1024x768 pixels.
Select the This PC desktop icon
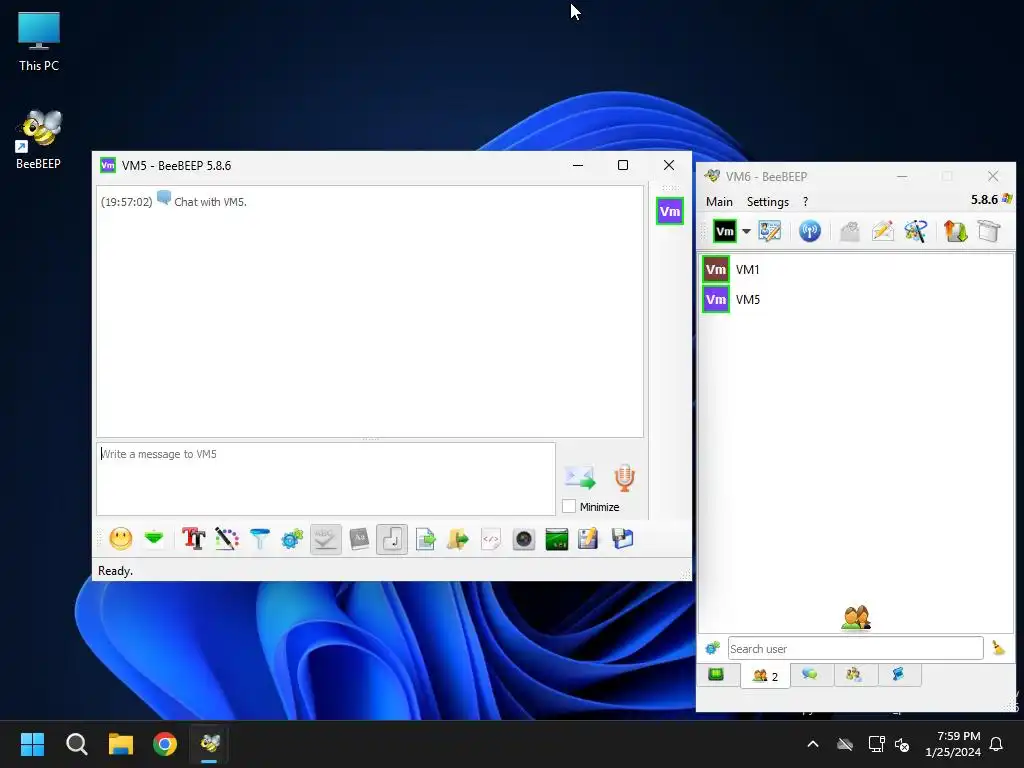point(39,42)
